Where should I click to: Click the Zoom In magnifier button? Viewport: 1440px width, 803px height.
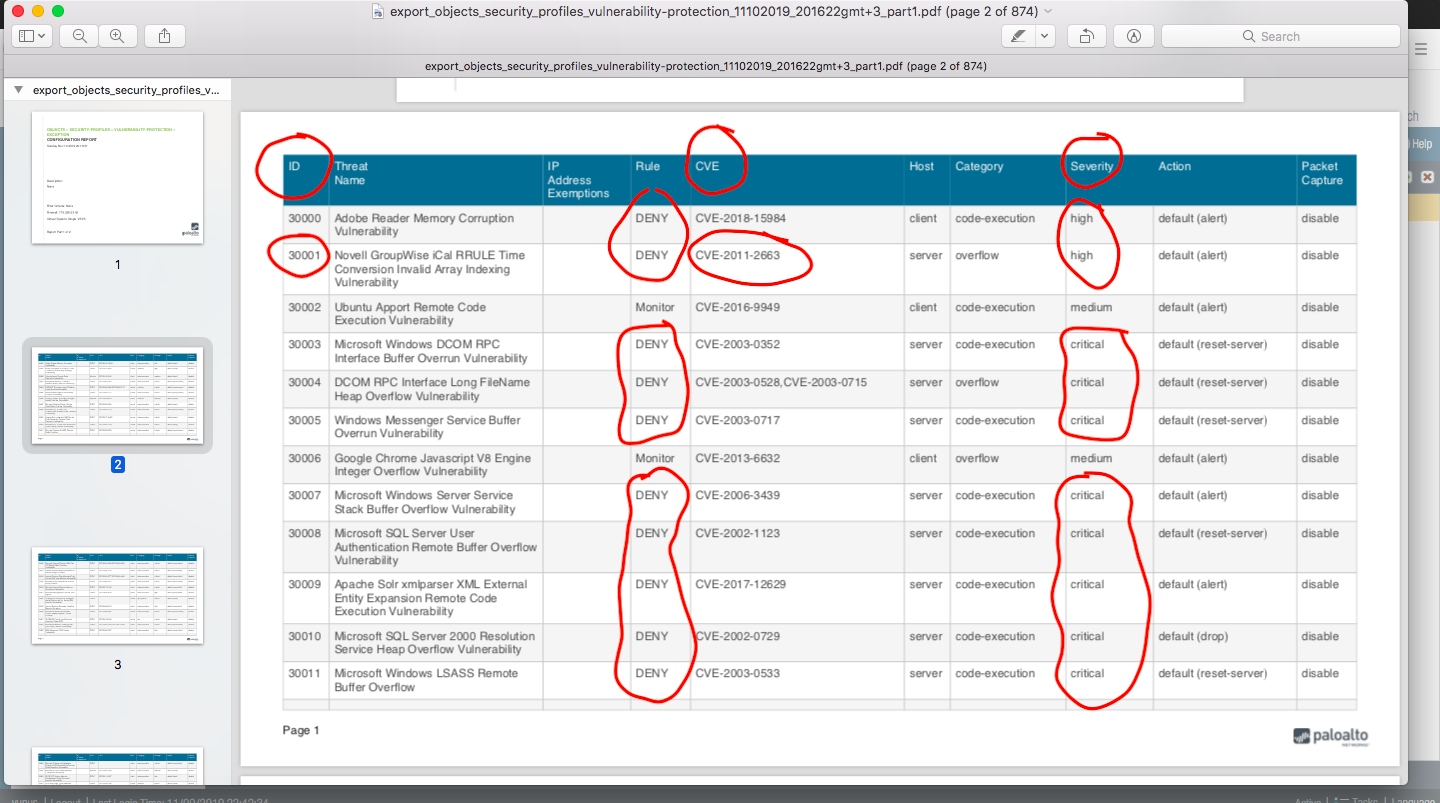[117, 36]
